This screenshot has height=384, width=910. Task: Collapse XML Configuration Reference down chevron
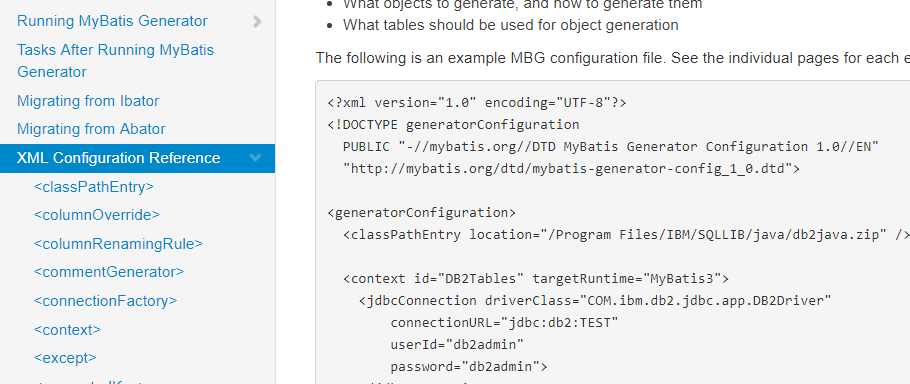tap(255, 158)
